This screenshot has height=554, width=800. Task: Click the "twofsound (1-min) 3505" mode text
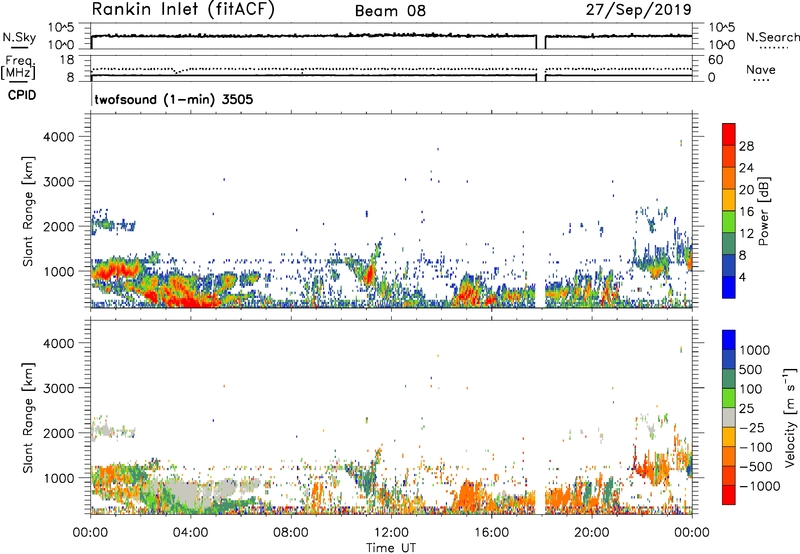pyautogui.click(x=173, y=99)
